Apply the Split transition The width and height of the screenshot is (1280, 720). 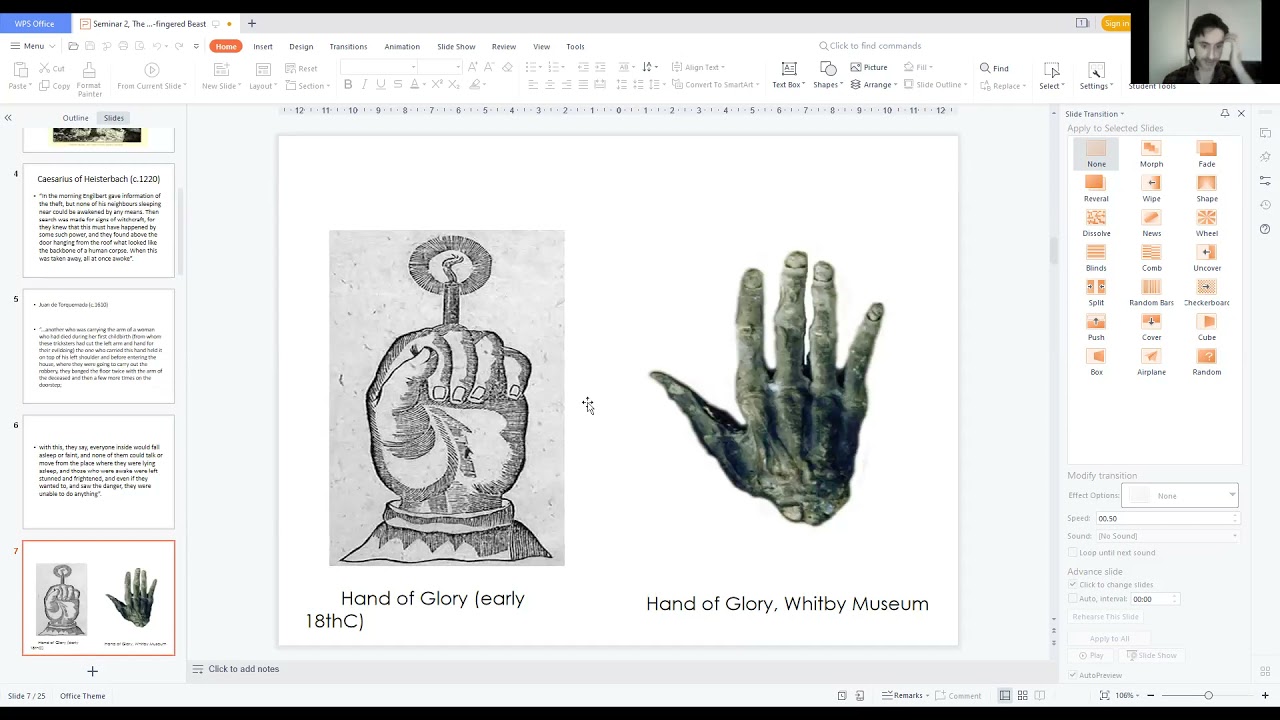pos(1096,292)
